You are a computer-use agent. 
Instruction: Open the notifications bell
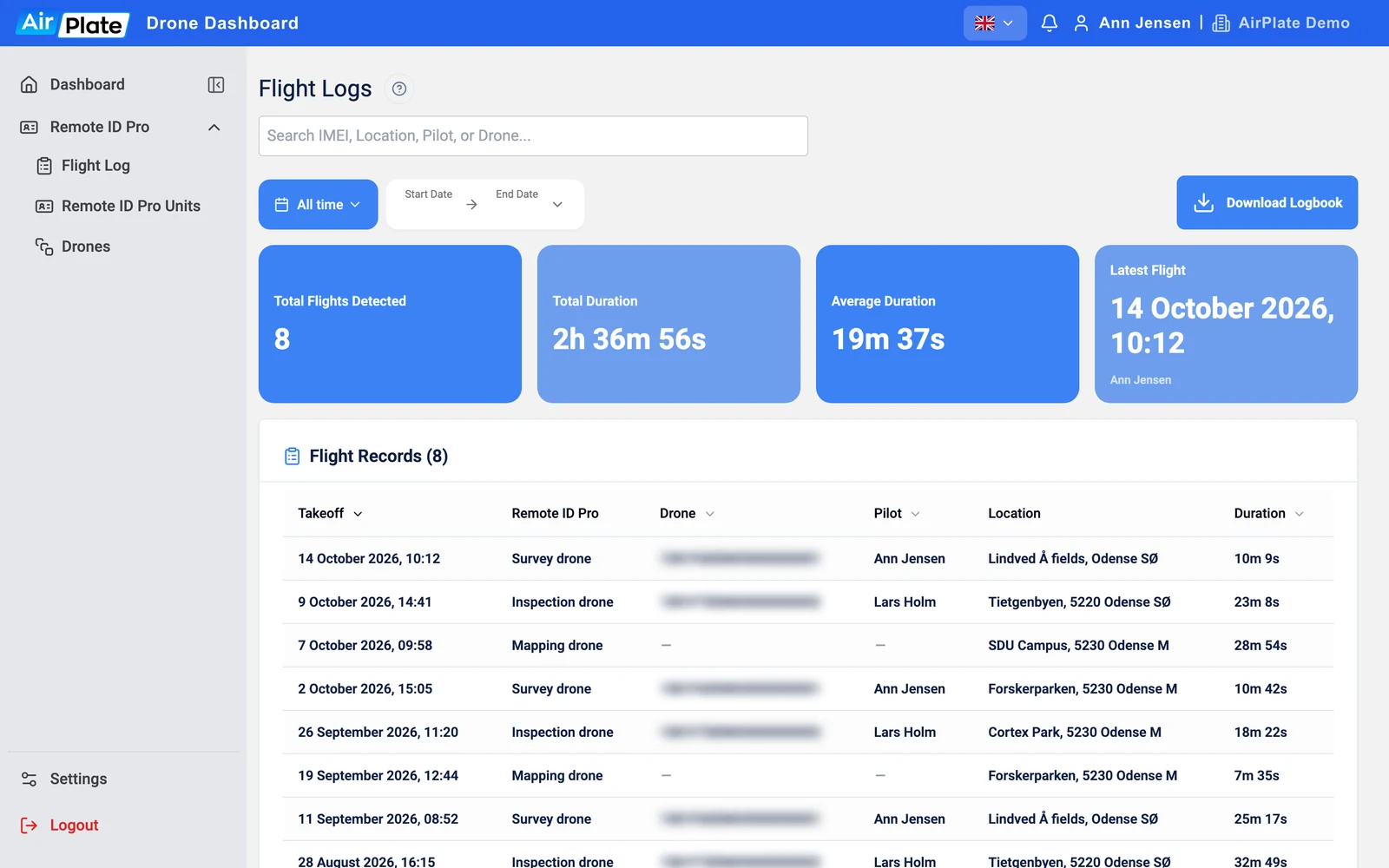[1049, 23]
